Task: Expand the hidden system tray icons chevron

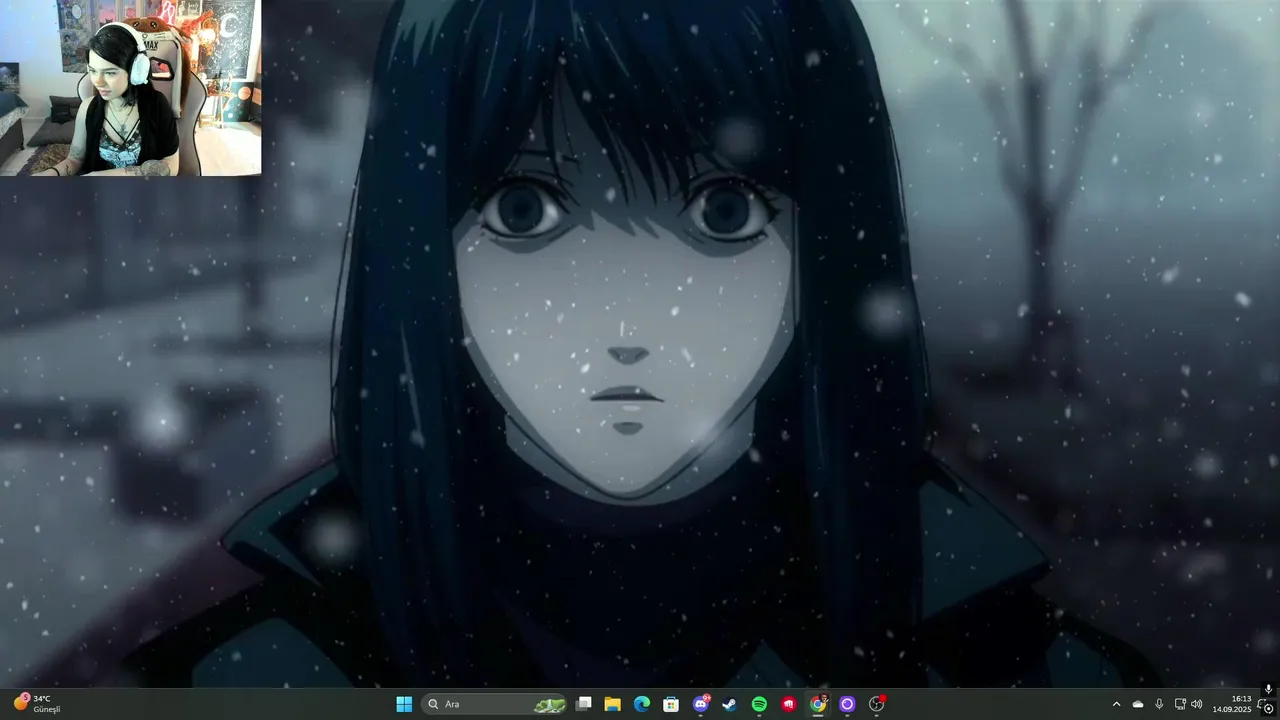Action: [x=1116, y=704]
